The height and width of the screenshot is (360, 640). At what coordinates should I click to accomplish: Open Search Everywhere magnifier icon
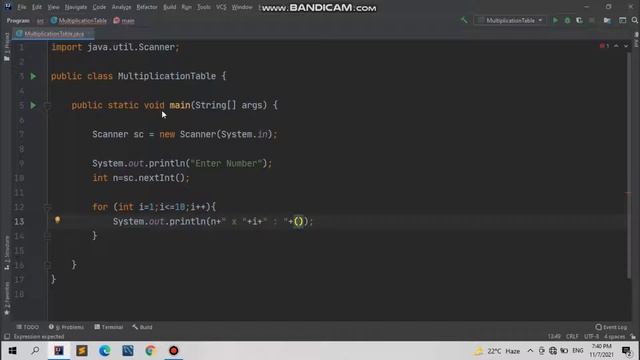point(635,20)
